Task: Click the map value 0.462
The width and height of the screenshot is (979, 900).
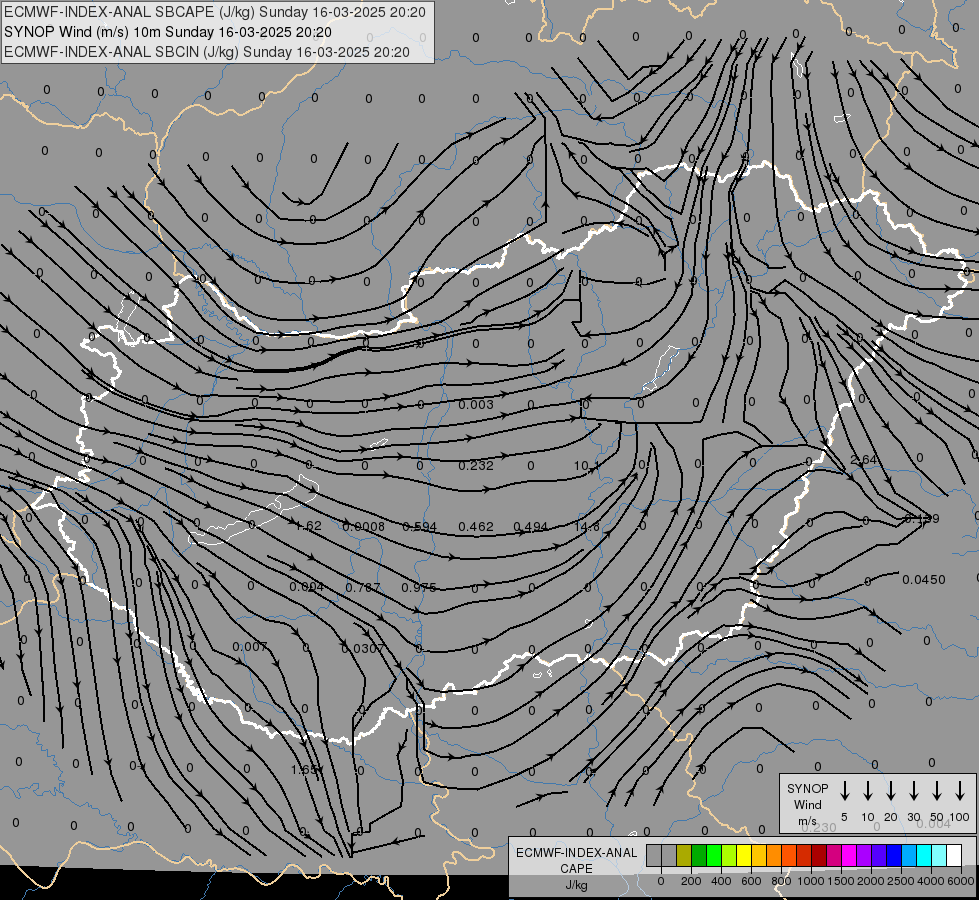Action: [x=476, y=527]
